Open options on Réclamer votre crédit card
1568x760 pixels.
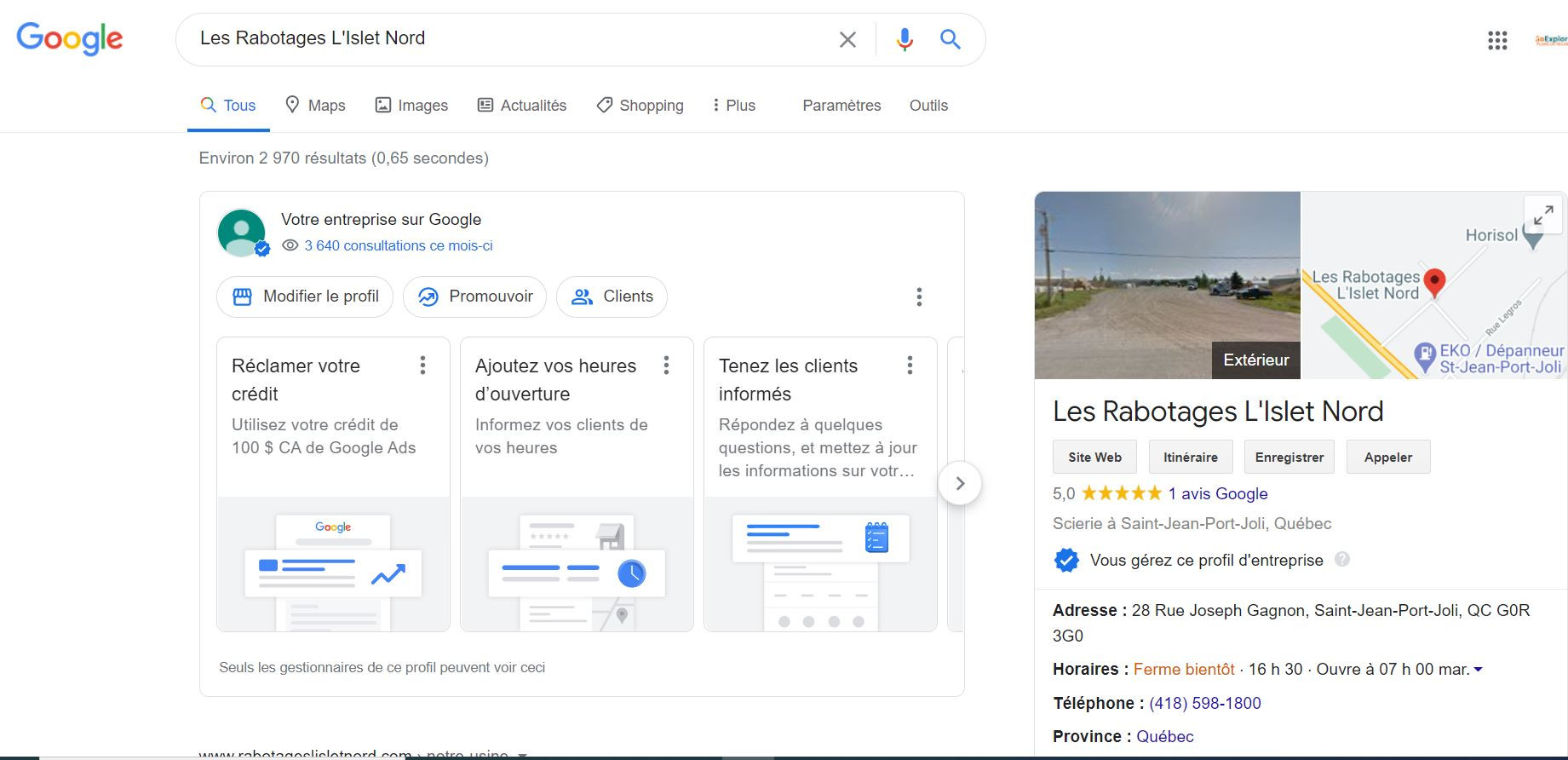422,366
